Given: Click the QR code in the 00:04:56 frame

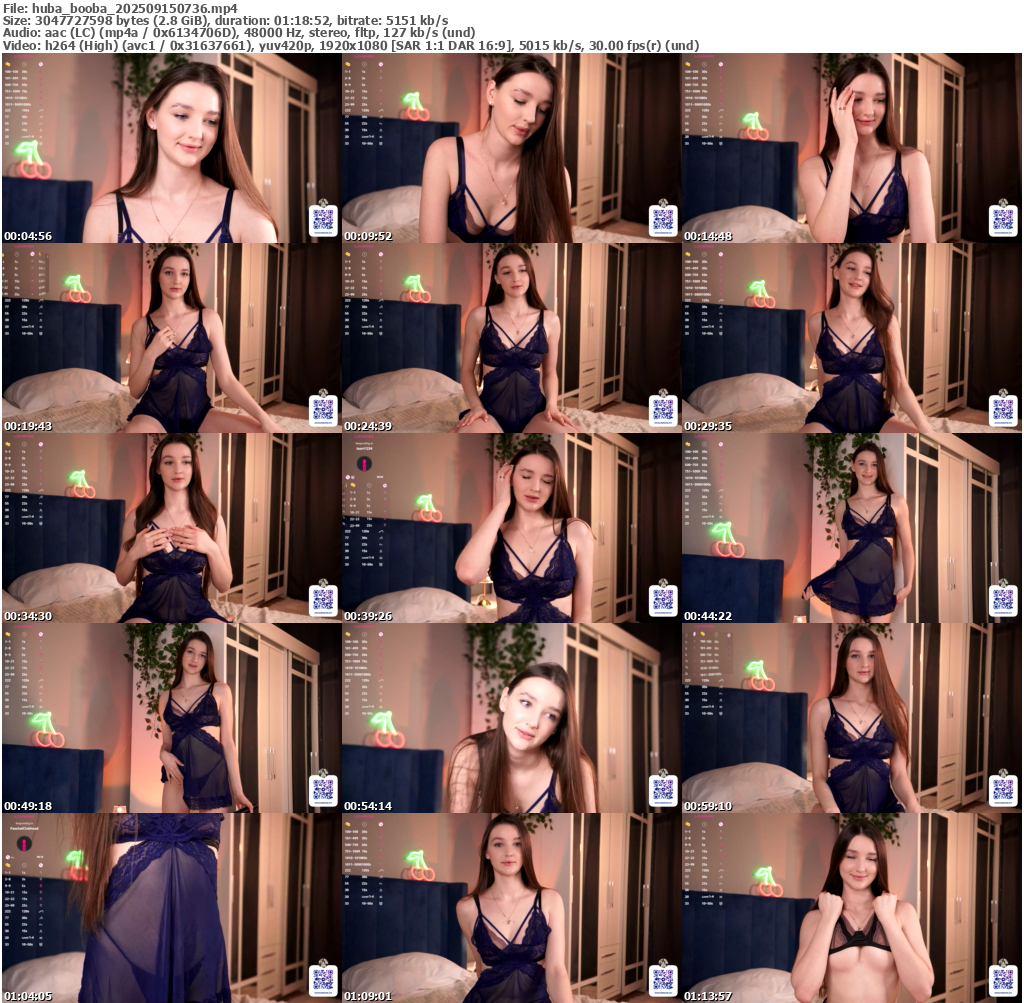Looking at the screenshot, I should pyautogui.click(x=322, y=219).
